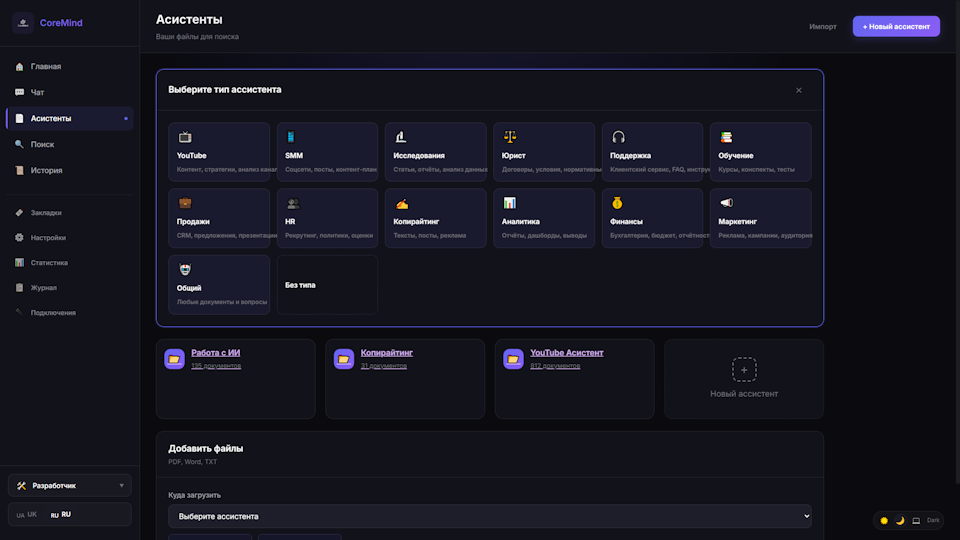Choose the Юрист assistant type with scales icon

tap(543, 152)
